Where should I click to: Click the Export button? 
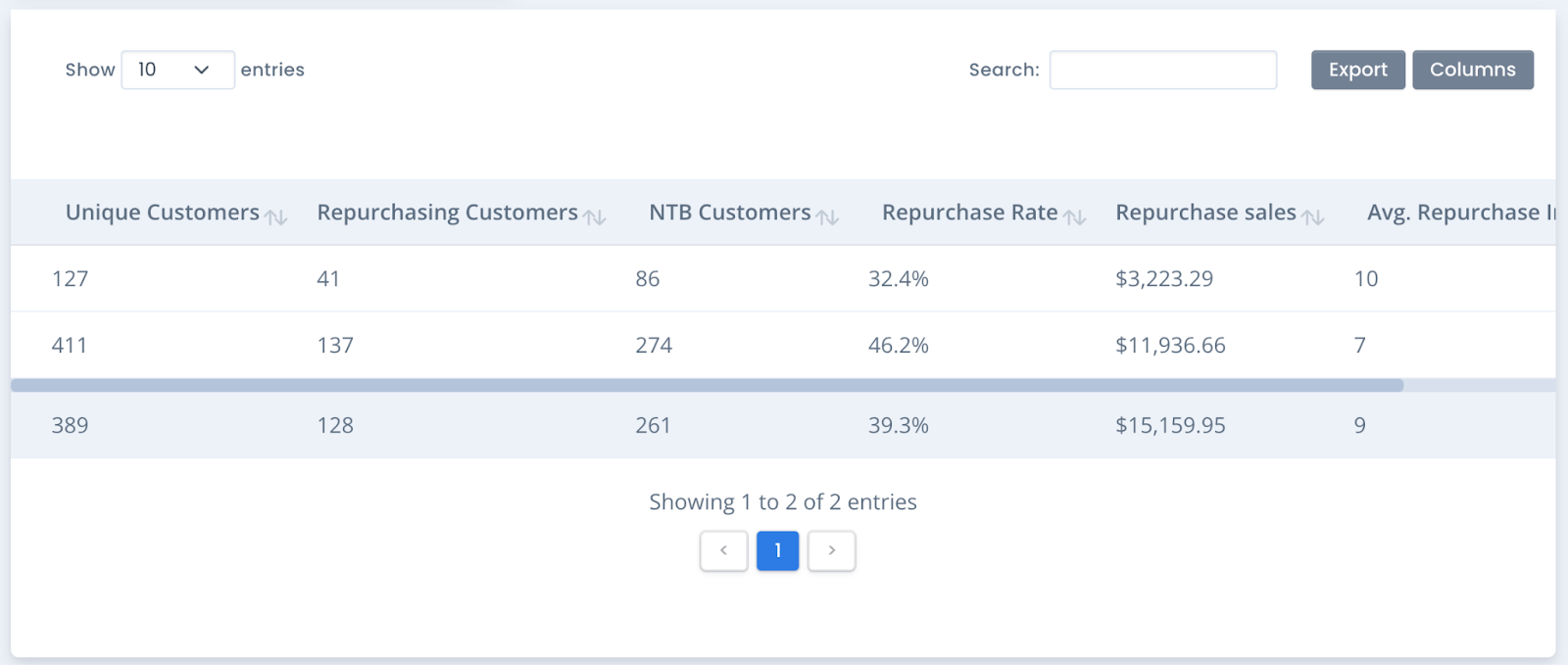click(1357, 70)
